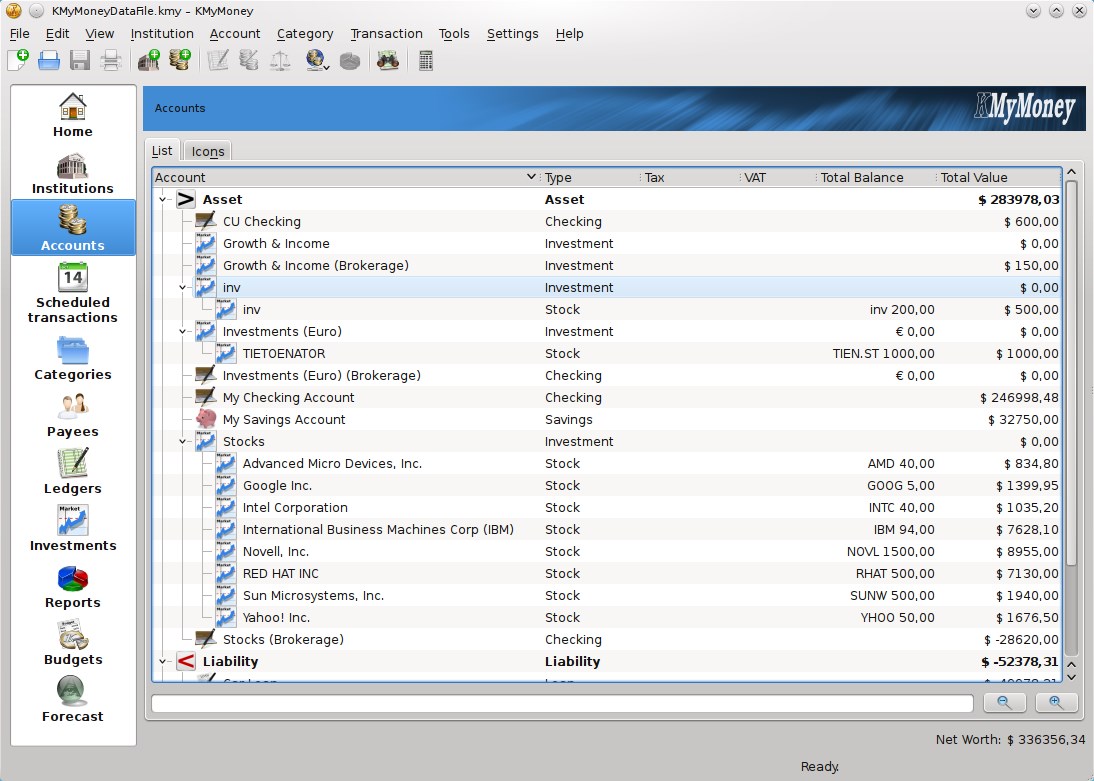This screenshot has height=781, width=1094.
Task: Open the Account menu
Action: (x=234, y=34)
